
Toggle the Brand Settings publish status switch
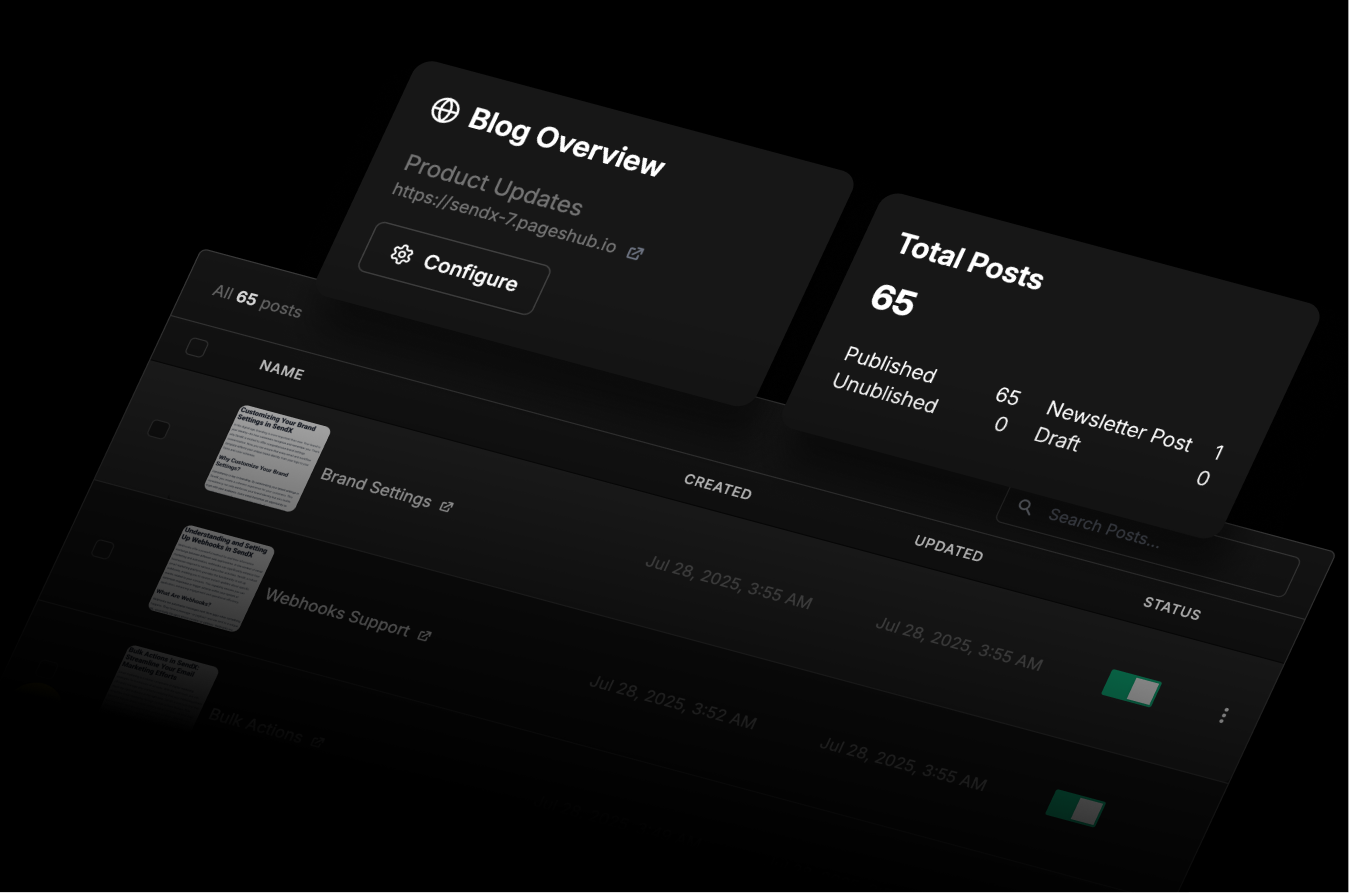click(1131, 688)
